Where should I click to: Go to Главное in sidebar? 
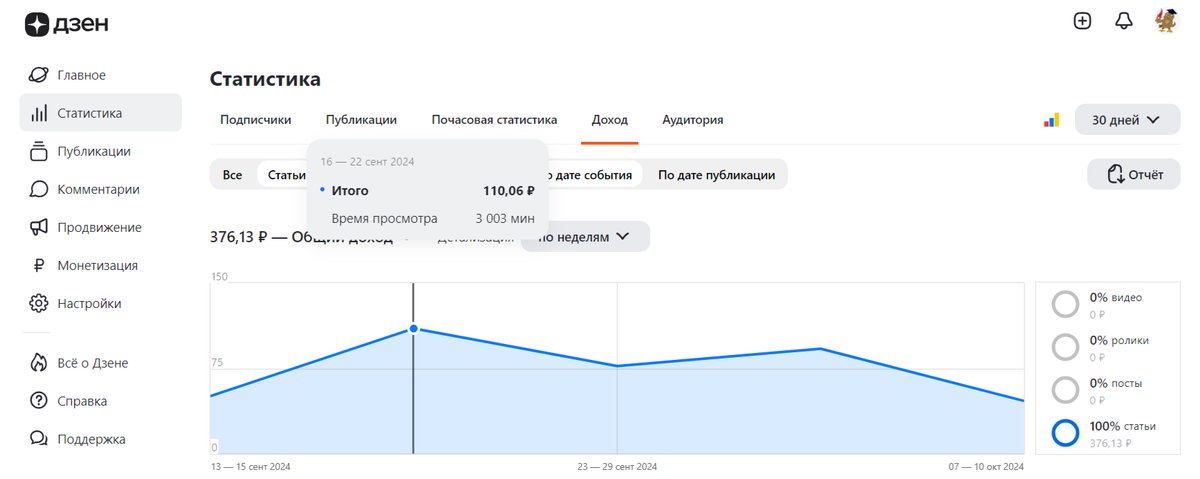(81, 75)
